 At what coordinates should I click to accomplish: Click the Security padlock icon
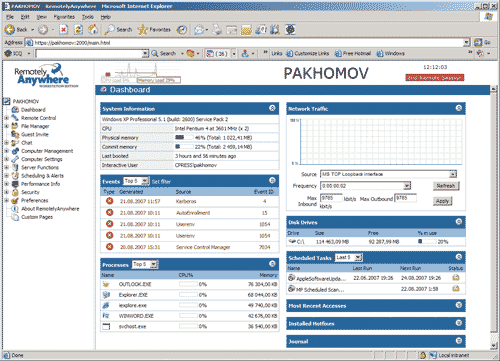pos(15,192)
